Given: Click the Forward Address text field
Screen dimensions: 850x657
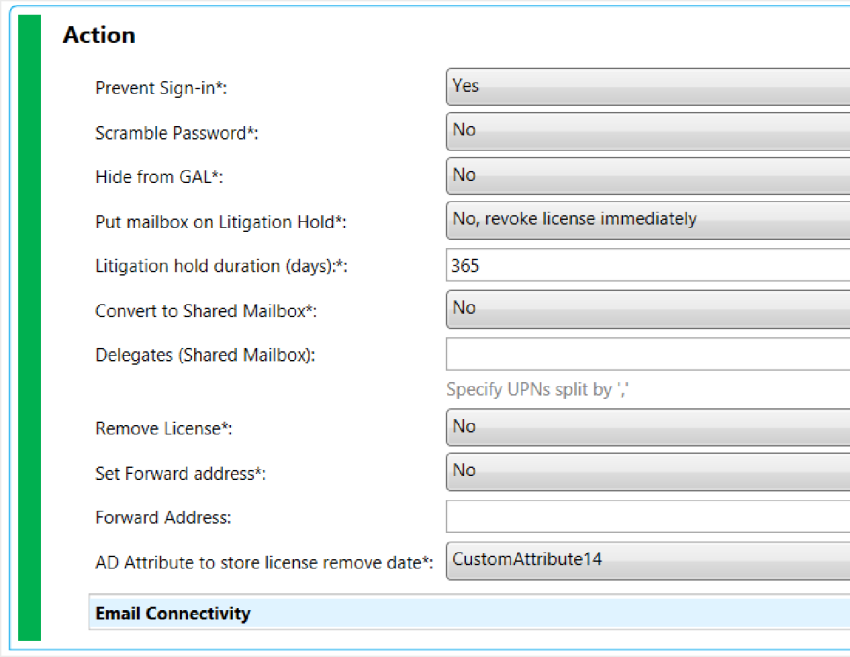Looking at the screenshot, I should pyautogui.click(x=648, y=517).
